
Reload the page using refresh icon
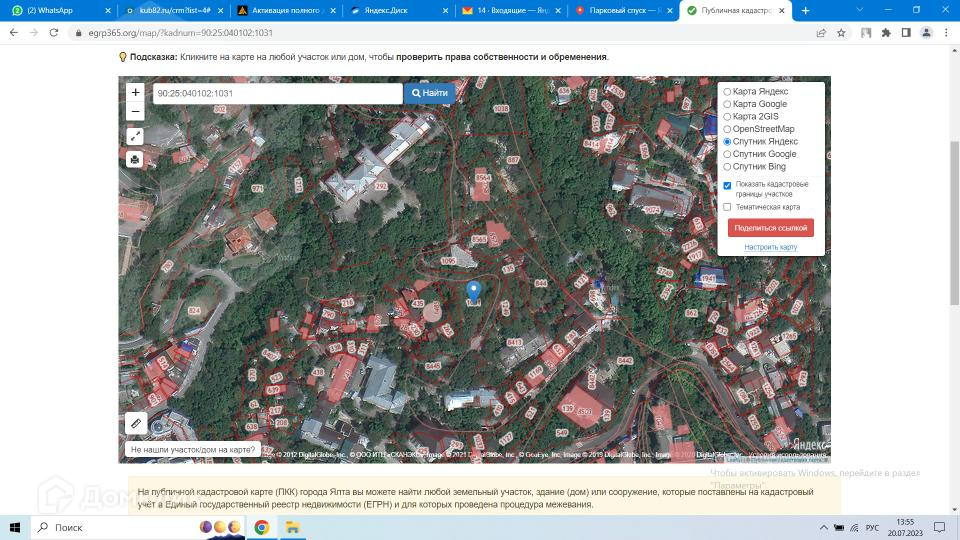56,32
